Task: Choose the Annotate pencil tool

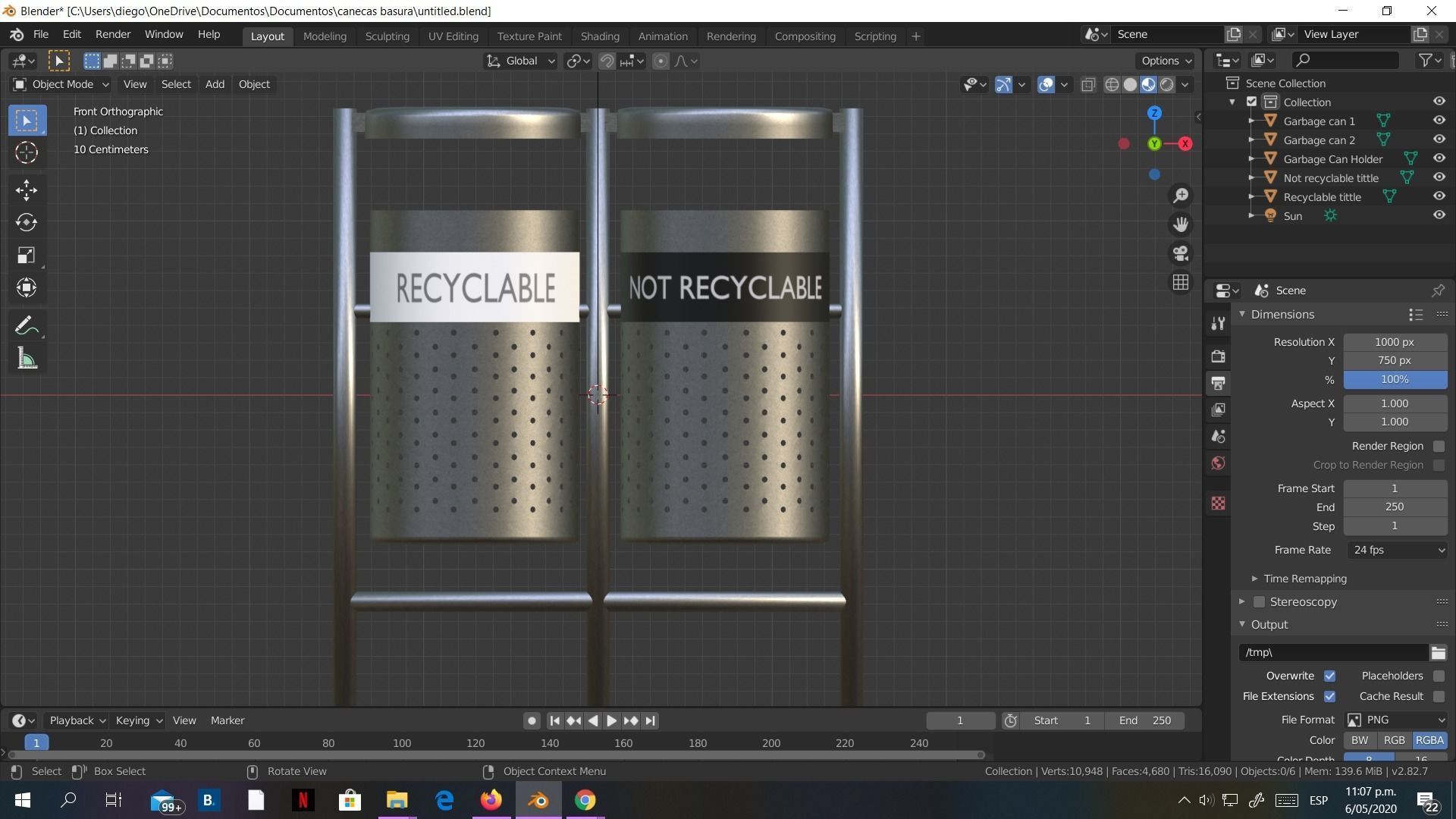Action: [x=27, y=326]
